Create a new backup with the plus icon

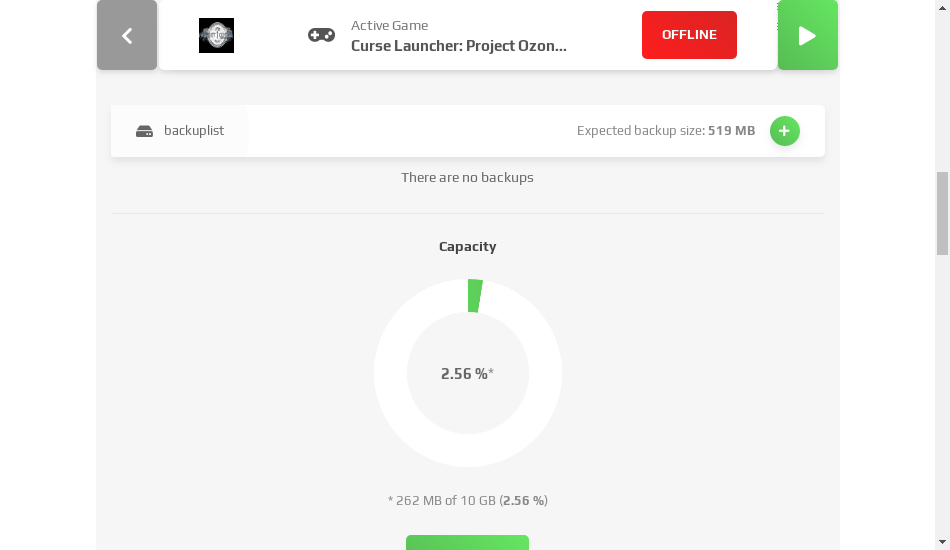pyautogui.click(x=785, y=131)
